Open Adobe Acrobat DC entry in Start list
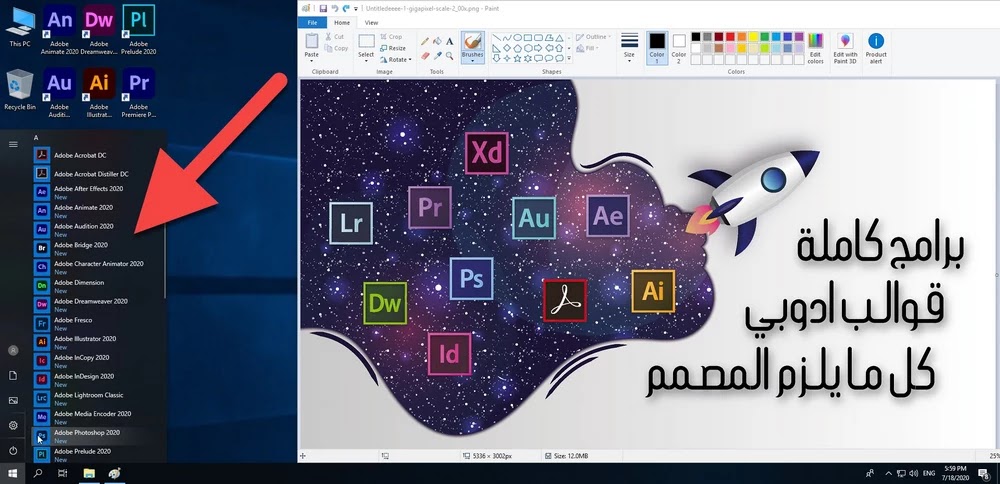The image size is (1000, 484). point(99,155)
